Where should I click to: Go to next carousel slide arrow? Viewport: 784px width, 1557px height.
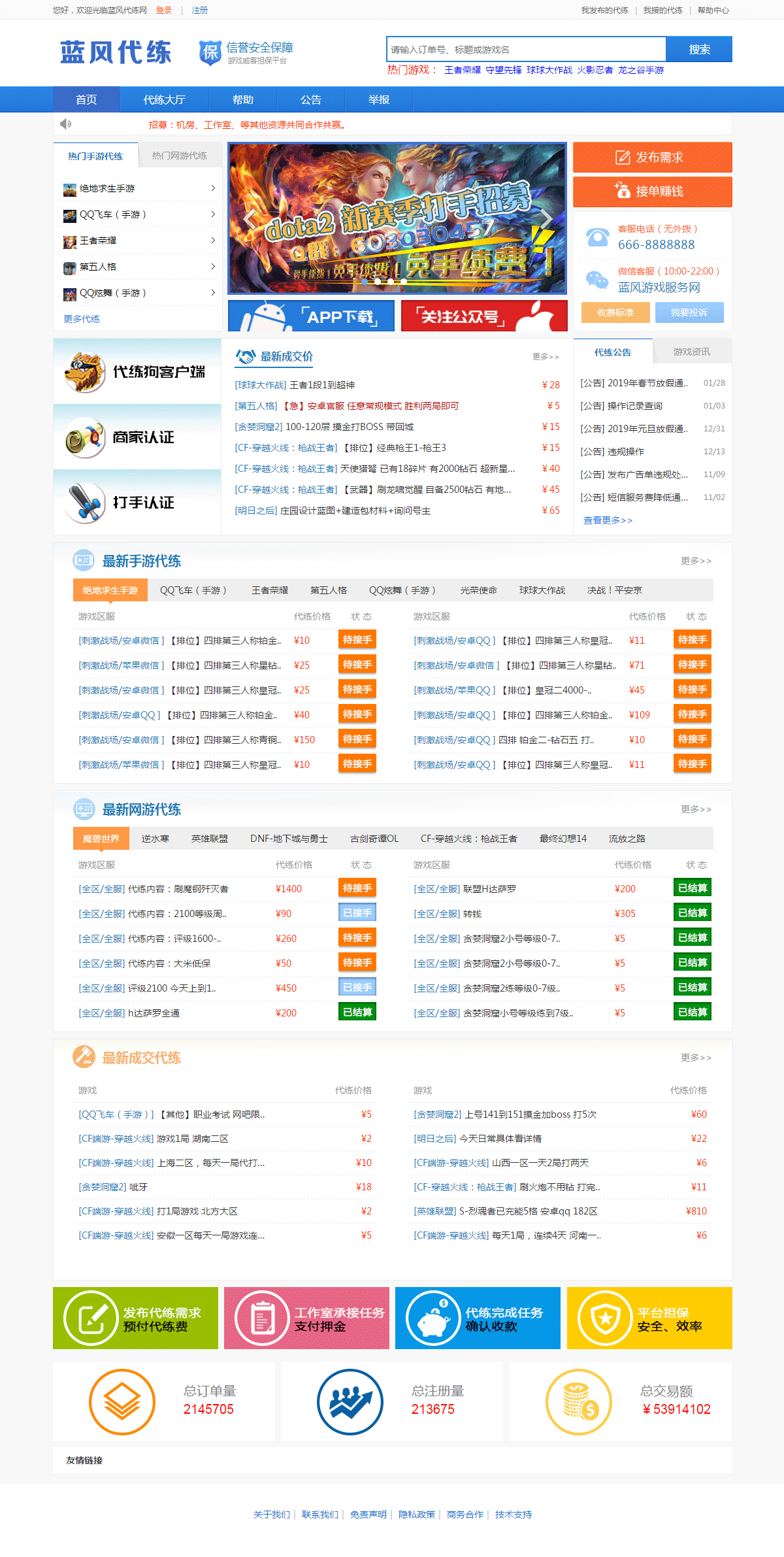(x=546, y=219)
